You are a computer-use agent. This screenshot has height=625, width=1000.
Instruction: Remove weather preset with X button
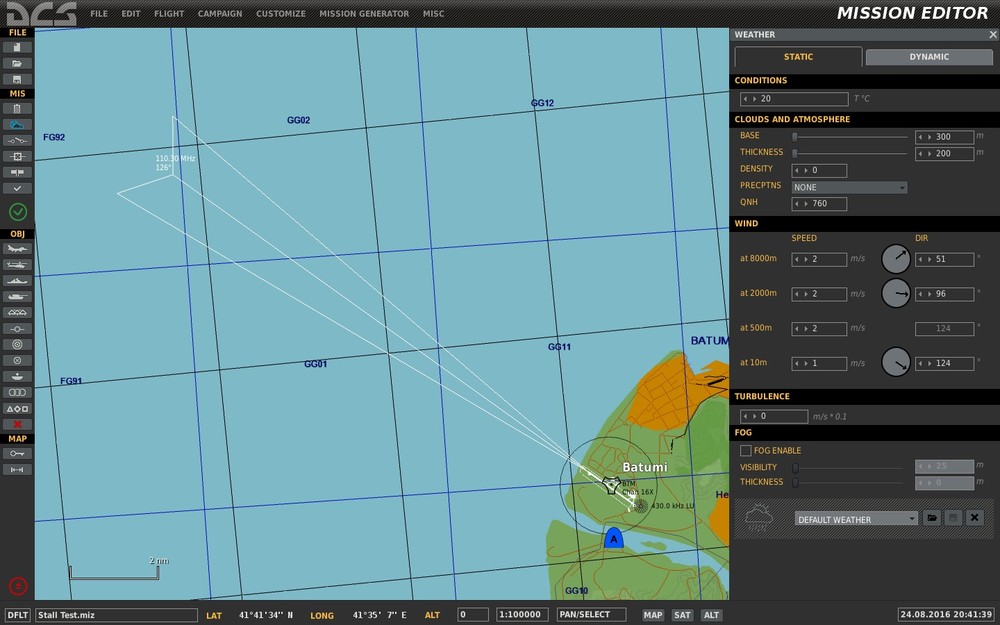tap(974, 518)
